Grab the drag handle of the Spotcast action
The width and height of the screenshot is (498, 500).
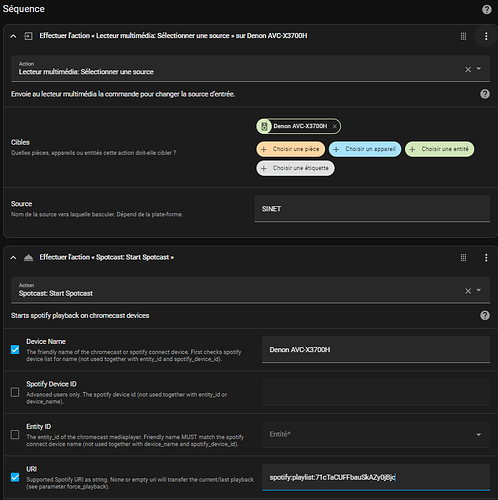pyautogui.click(x=463, y=257)
